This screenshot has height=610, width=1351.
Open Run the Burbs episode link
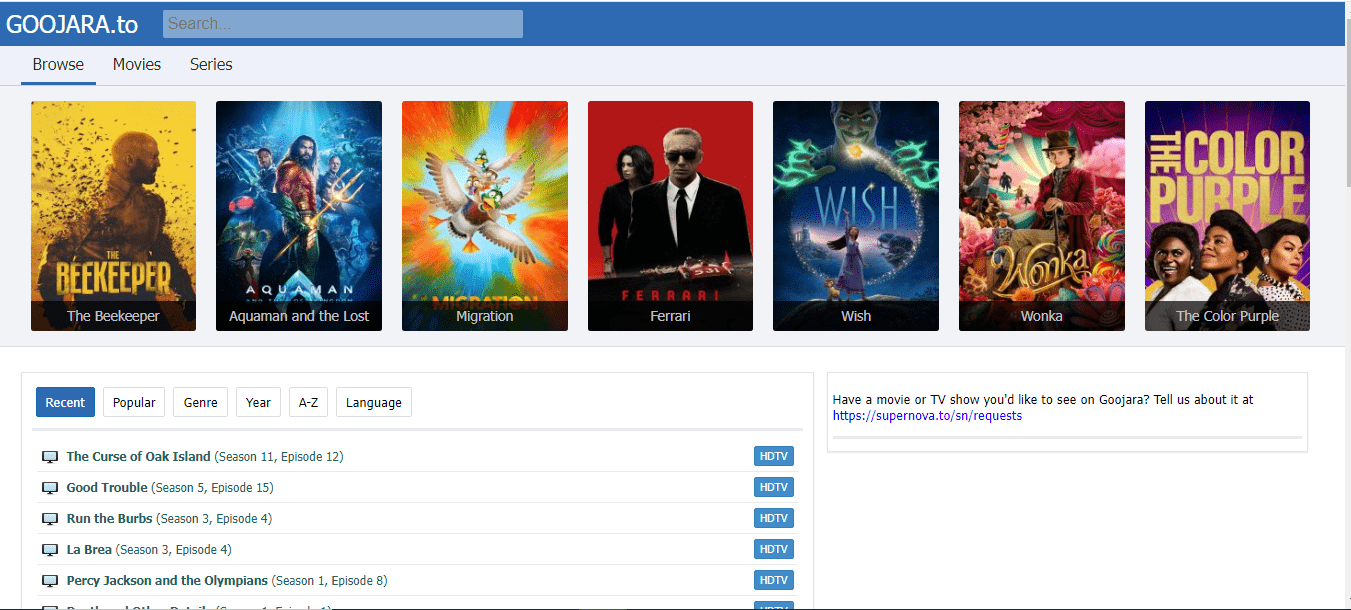169,518
